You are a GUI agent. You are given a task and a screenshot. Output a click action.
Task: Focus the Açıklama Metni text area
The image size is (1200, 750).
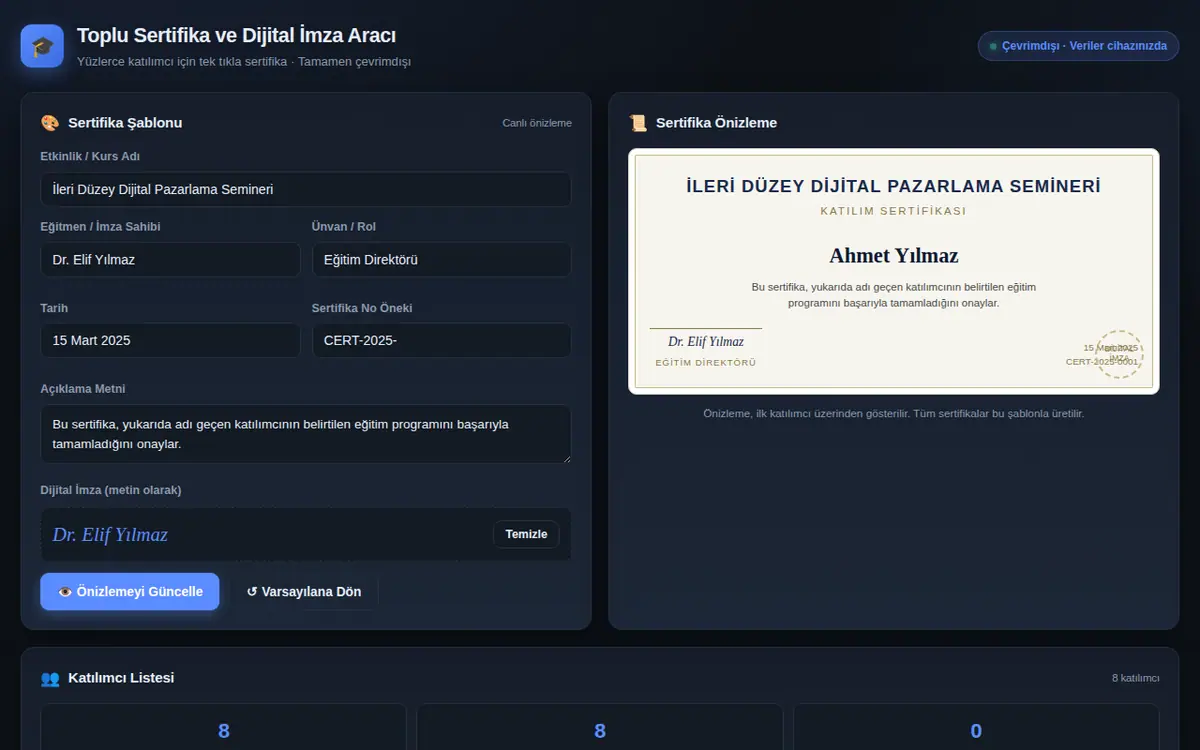[x=306, y=434]
